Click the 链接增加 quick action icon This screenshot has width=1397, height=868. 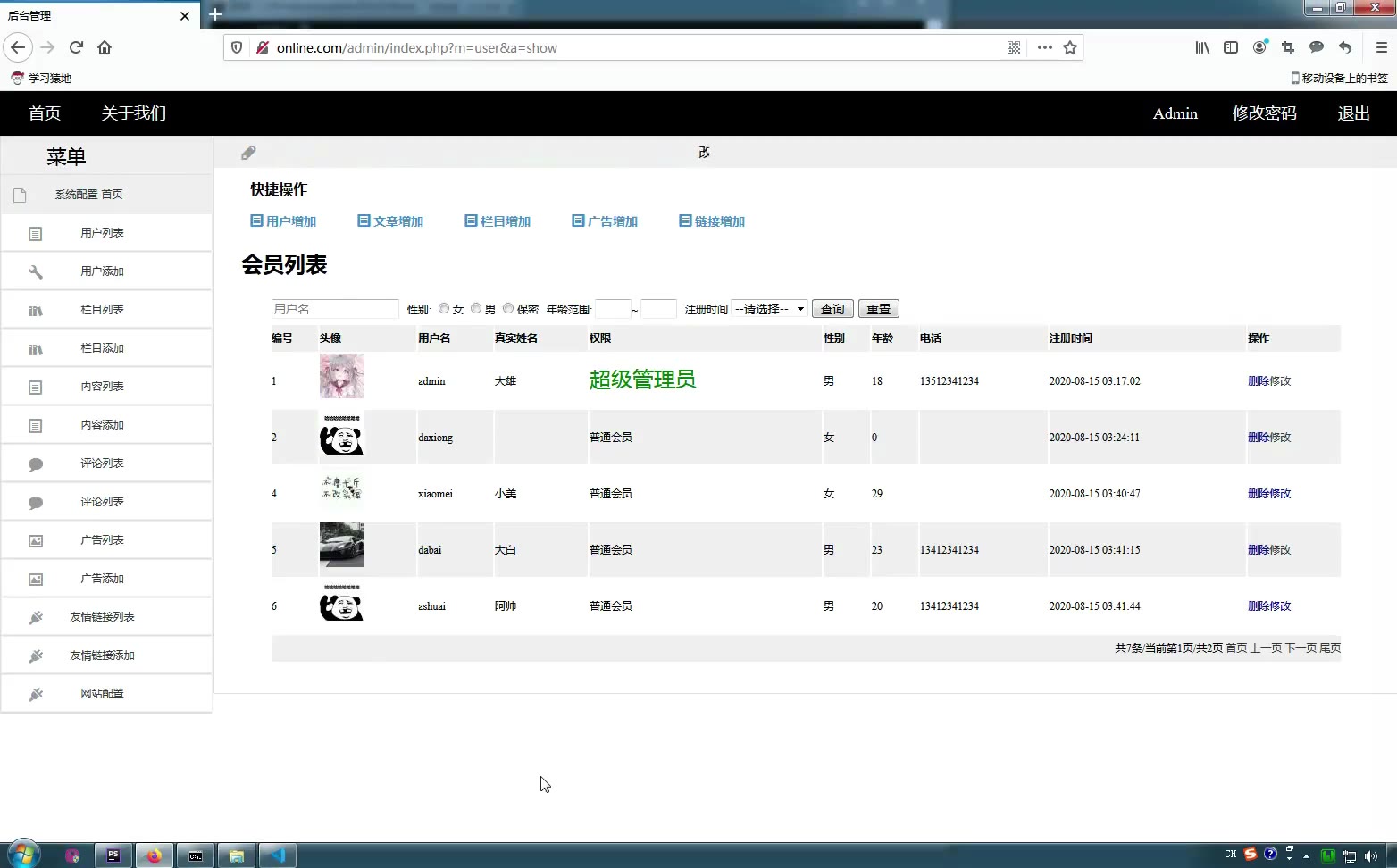684,221
